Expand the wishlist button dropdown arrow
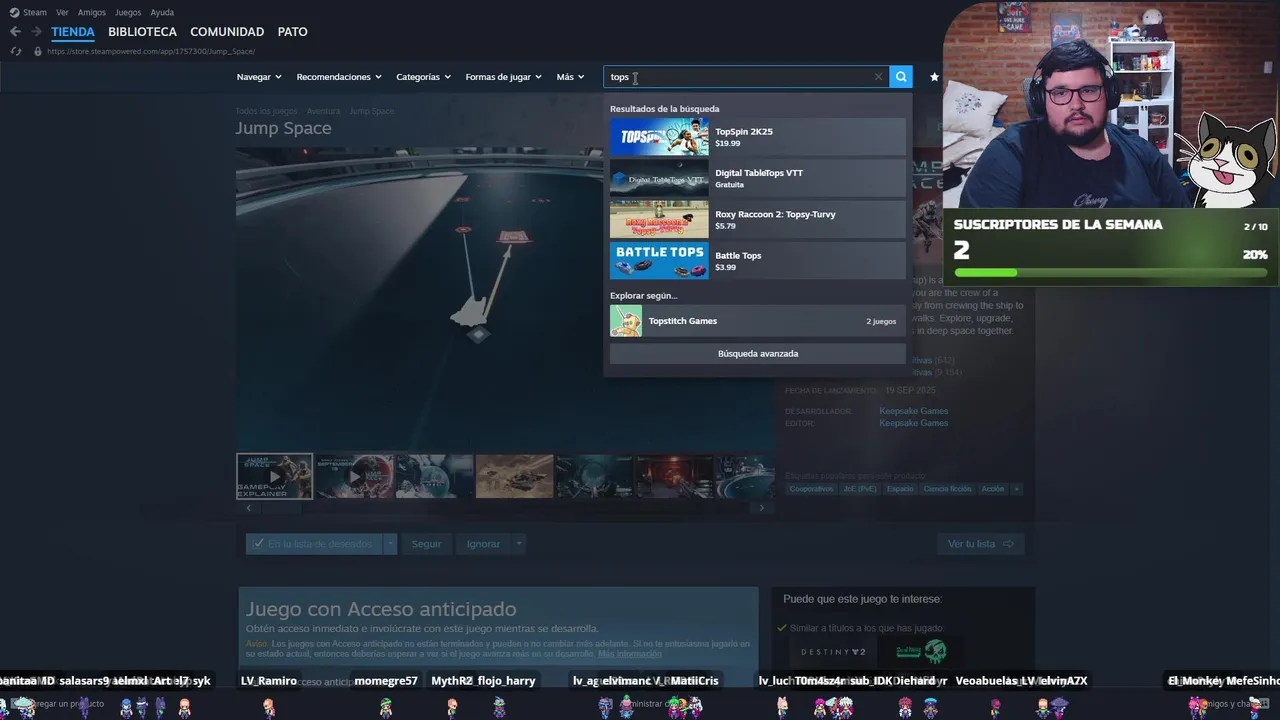 pos(390,544)
